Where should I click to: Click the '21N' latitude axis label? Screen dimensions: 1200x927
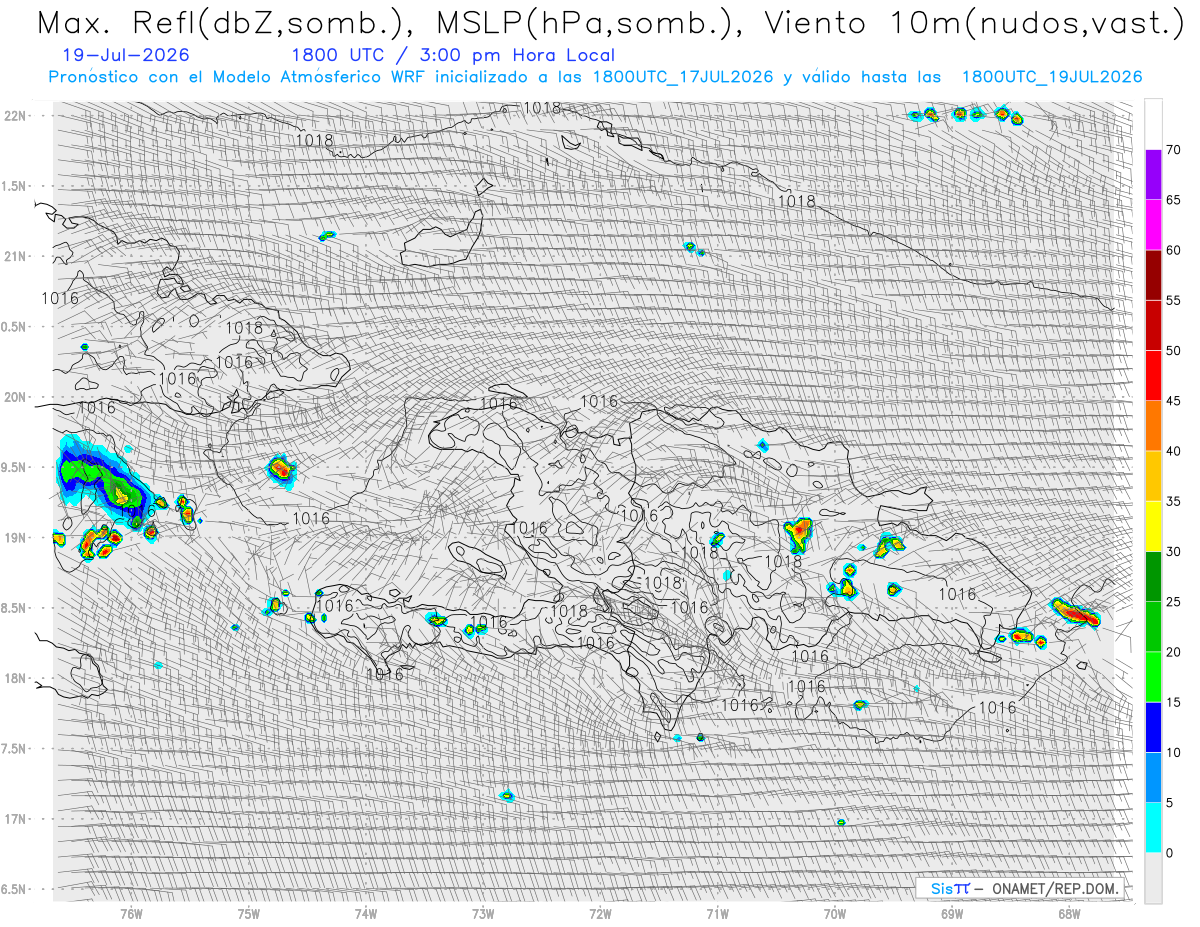[x=15, y=256]
